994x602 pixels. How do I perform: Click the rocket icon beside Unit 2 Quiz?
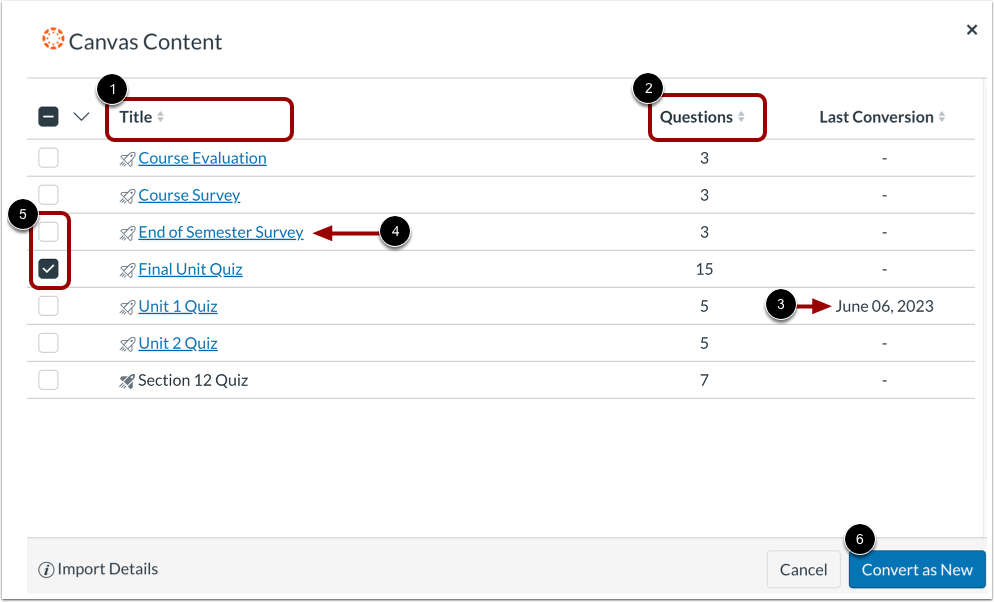[x=127, y=343]
